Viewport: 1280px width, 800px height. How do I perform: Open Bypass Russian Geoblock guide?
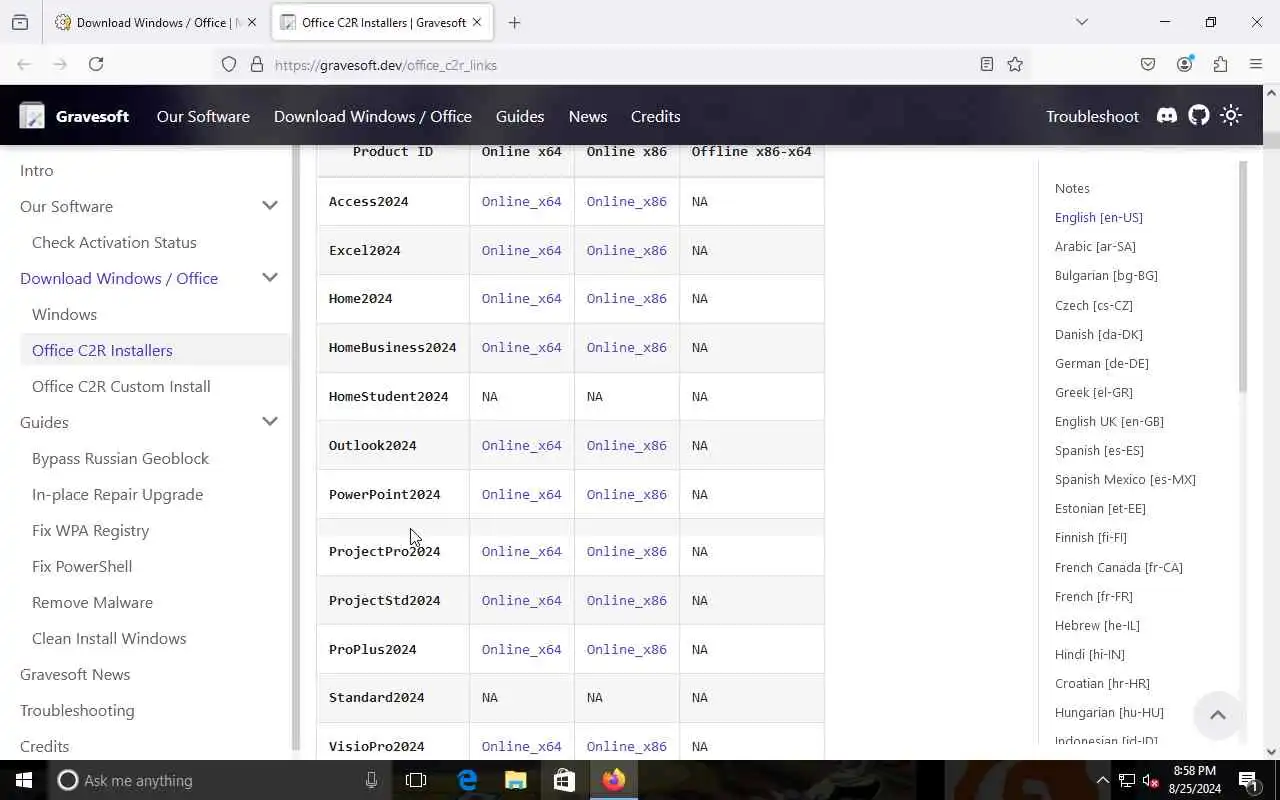pos(120,458)
